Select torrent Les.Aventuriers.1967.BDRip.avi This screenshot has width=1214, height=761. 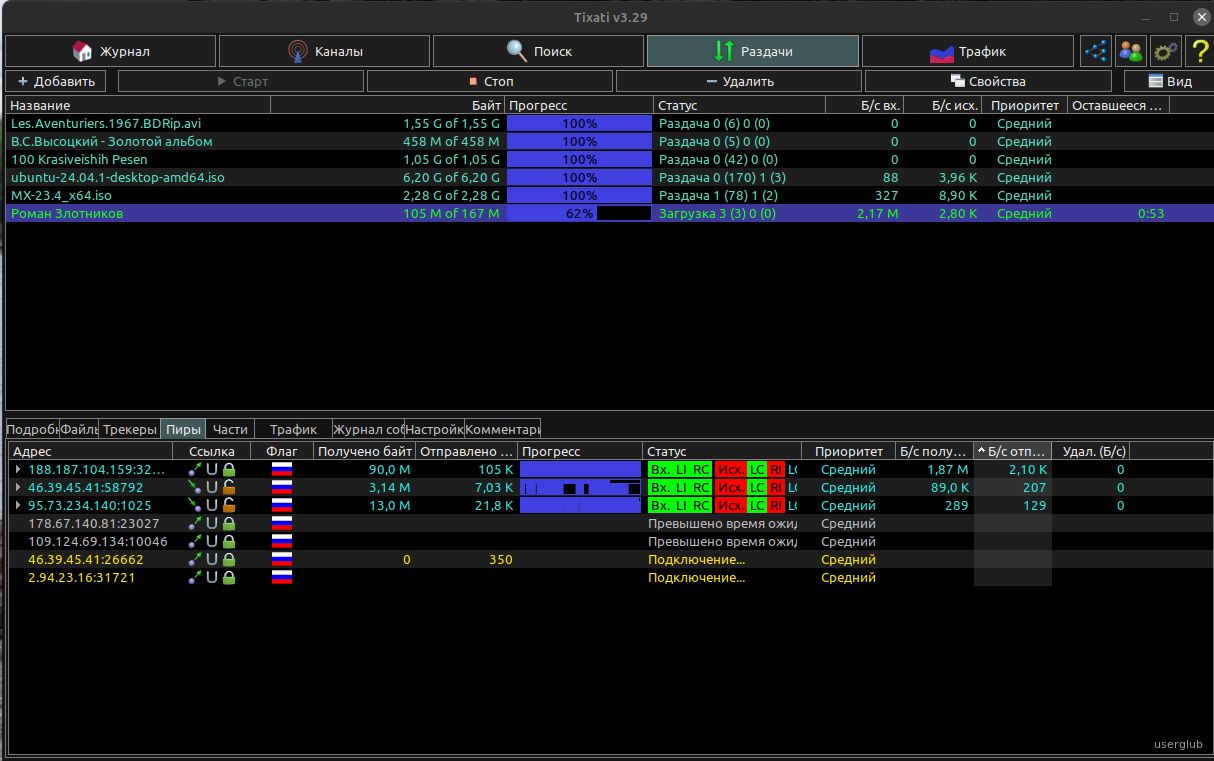(106, 124)
